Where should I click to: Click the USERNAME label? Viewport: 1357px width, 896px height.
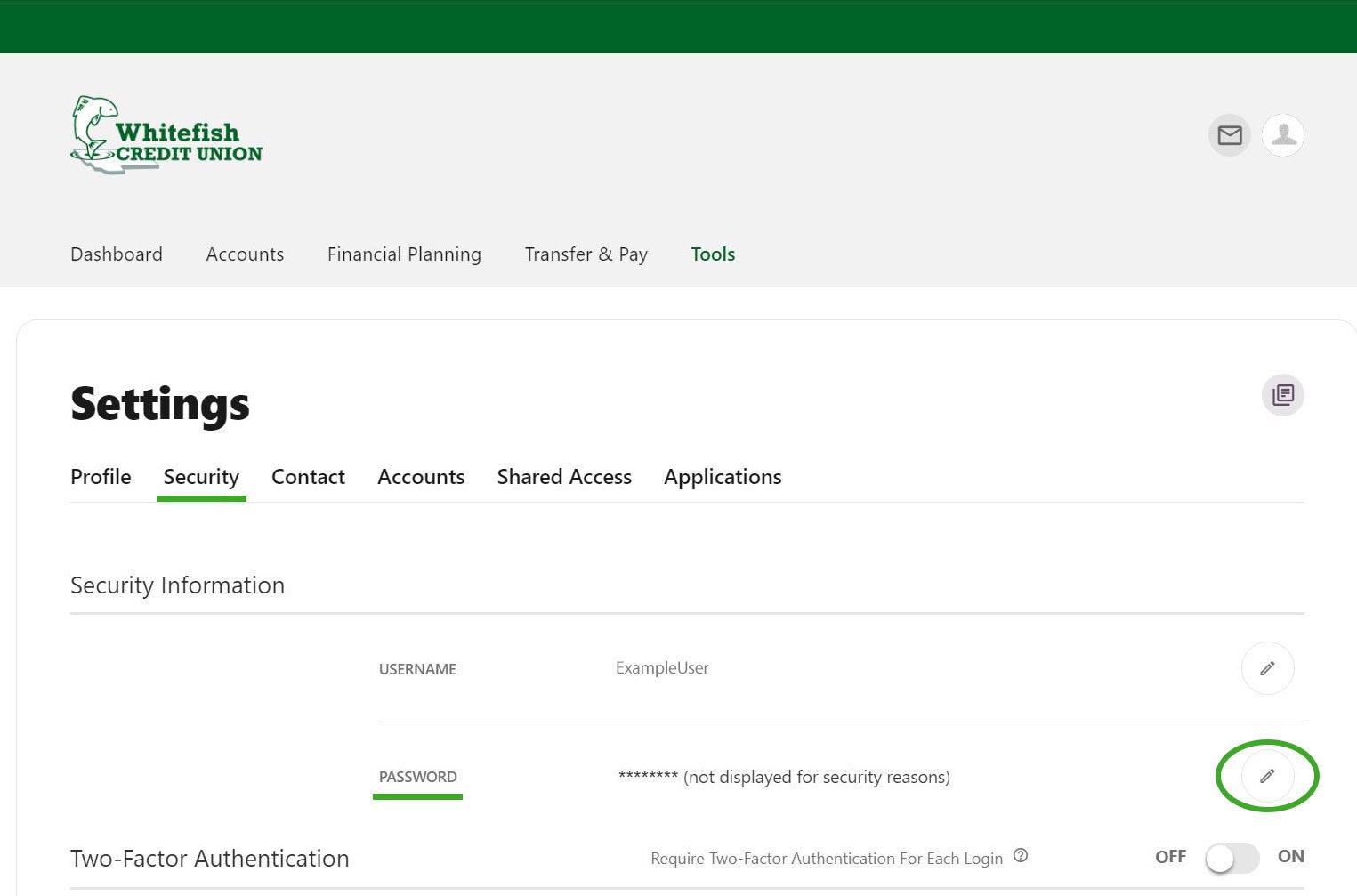click(x=417, y=669)
